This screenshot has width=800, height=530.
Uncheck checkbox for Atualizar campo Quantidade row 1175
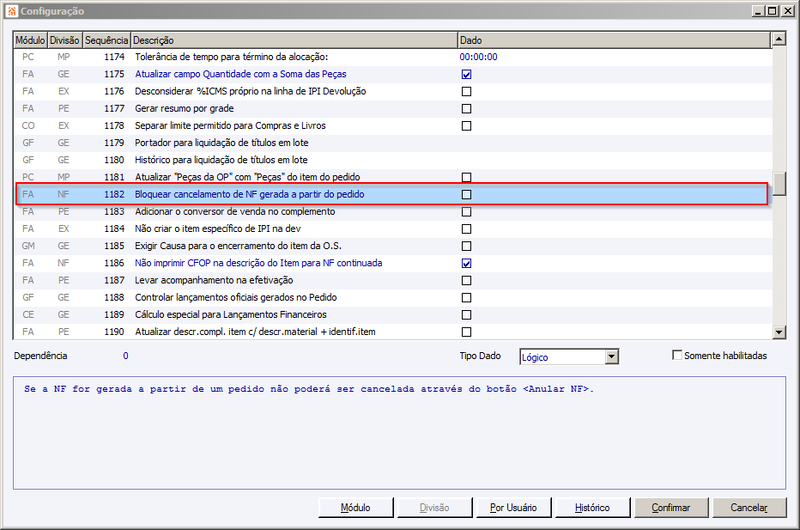(466, 74)
